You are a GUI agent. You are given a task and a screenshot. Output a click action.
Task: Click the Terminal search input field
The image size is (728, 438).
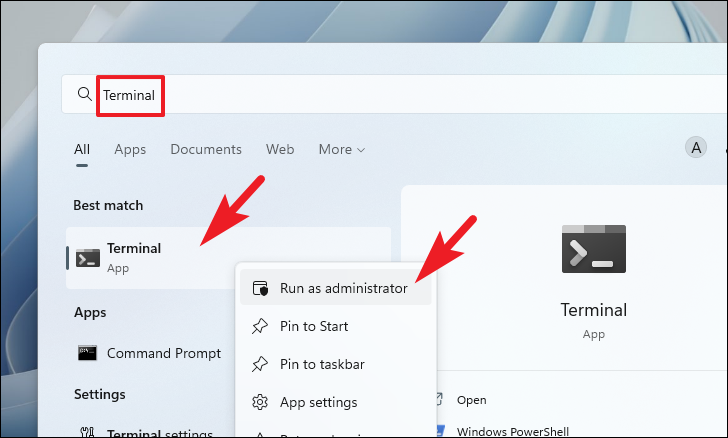click(x=394, y=94)
